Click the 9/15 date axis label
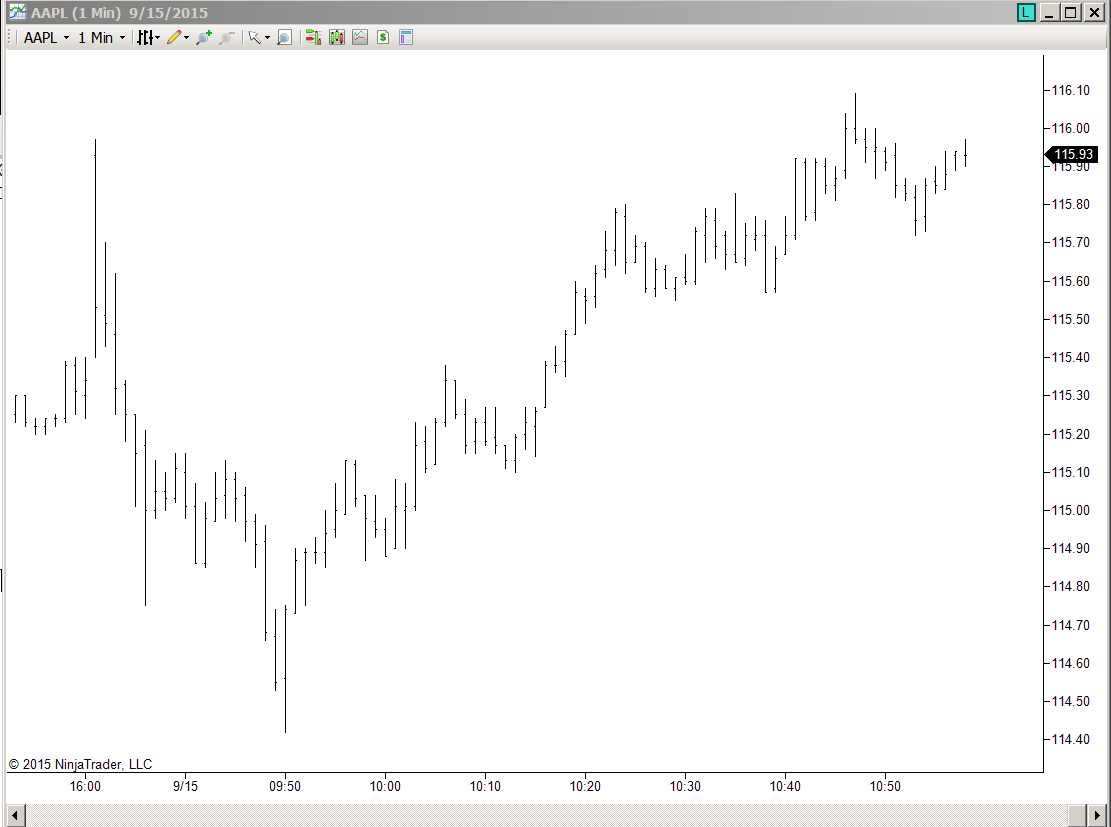The height and width of the screenshot is (827, 1111). (x=185, y=787)
